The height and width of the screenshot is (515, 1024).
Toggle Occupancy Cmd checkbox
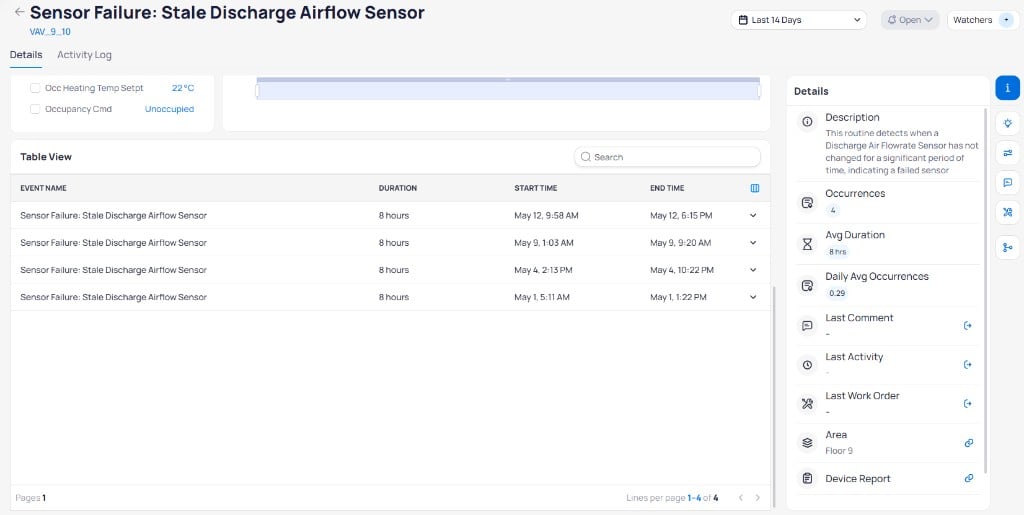coord(35,109)
